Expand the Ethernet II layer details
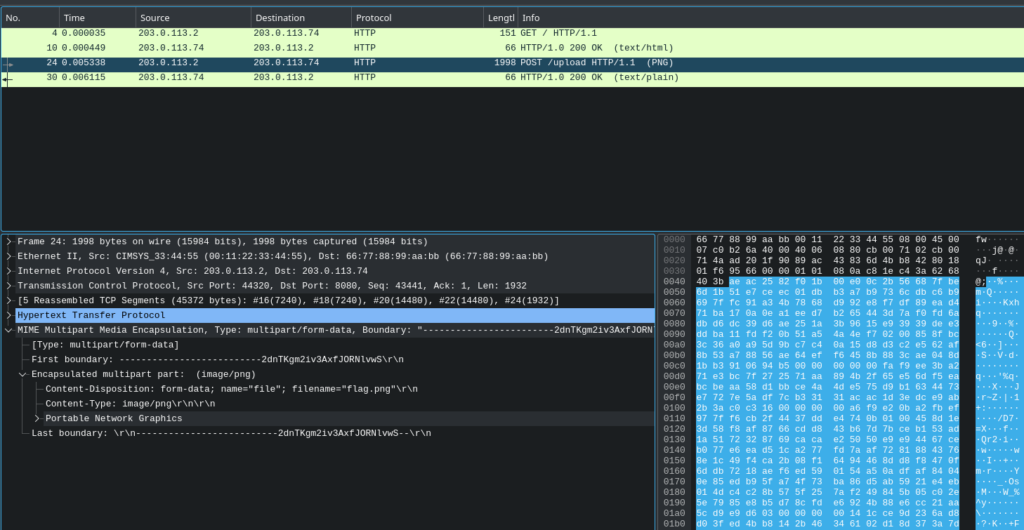 [9, 256]
